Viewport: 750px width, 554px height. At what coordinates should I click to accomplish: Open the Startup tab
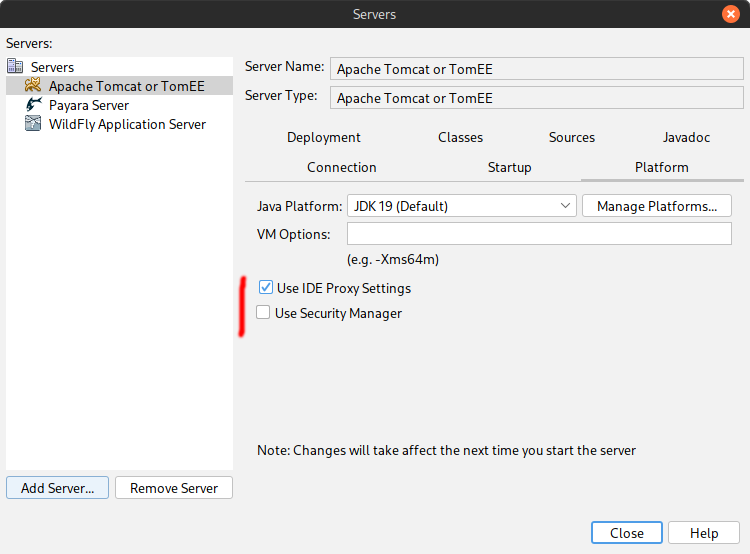(x=509, y=167)
